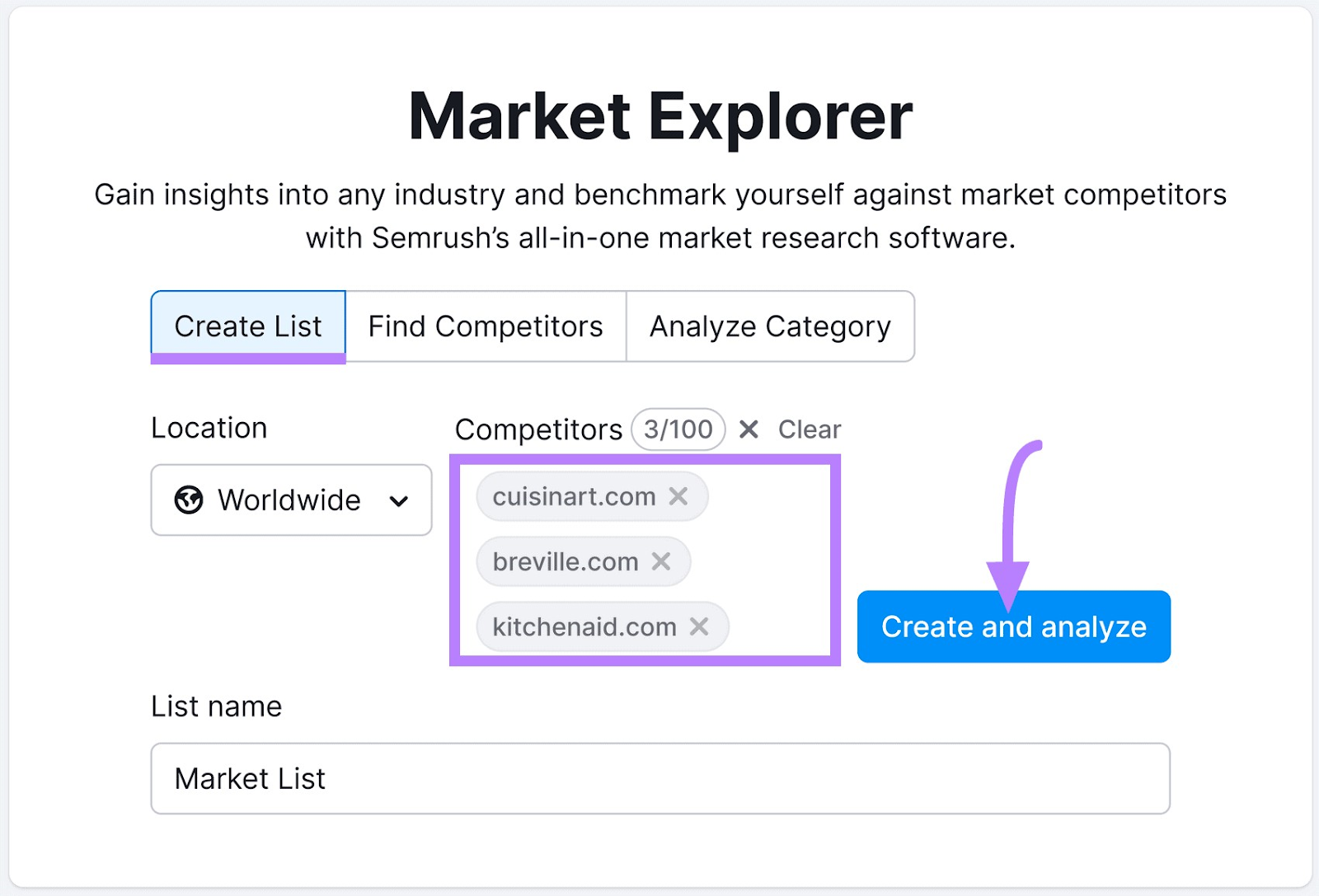This screenshot has width=1319, height=896.
Task: Remove breville.com using its X icon
Action: (x=662, y=561)
